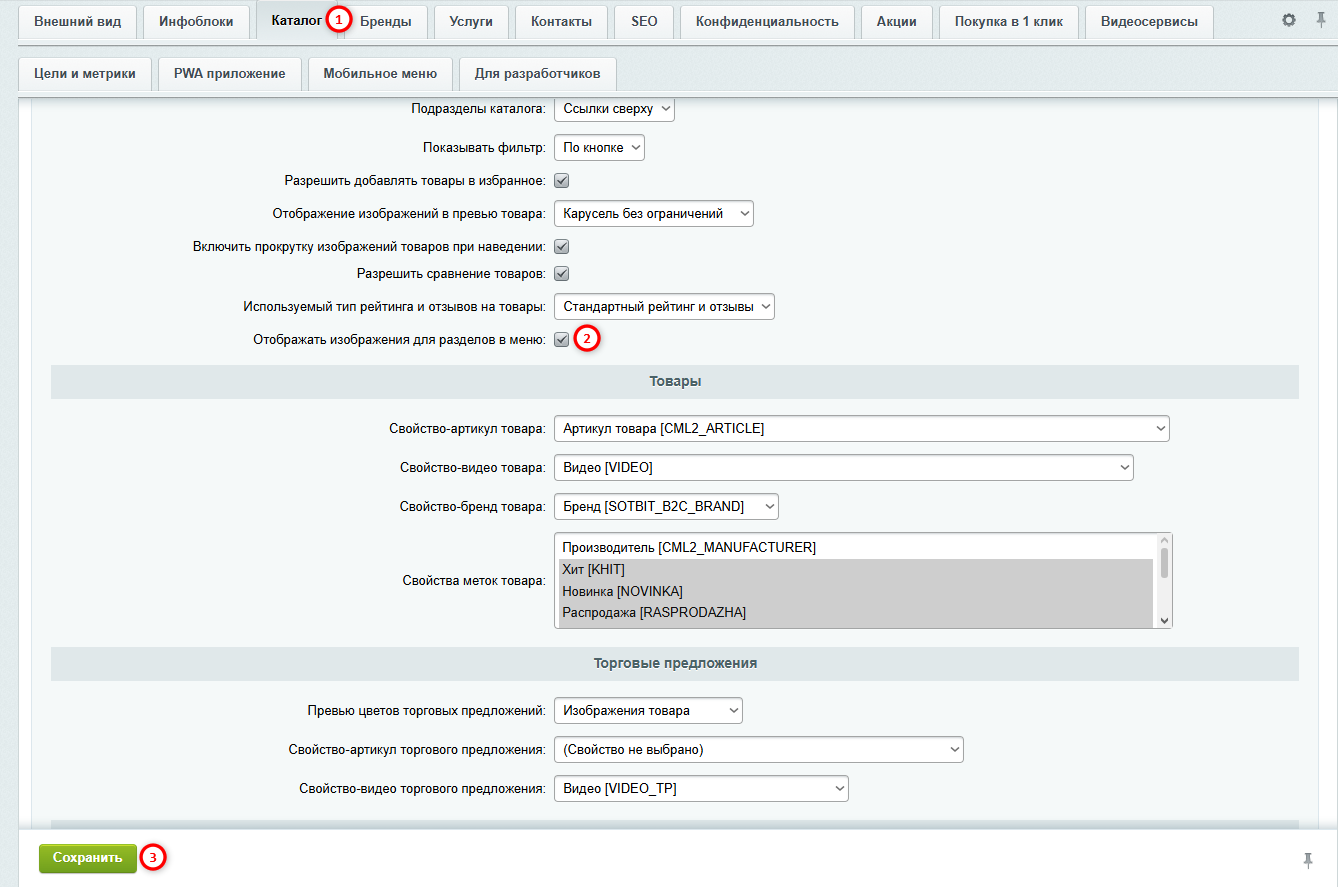Open the Для разработчиков tab

tap(537, 73)
